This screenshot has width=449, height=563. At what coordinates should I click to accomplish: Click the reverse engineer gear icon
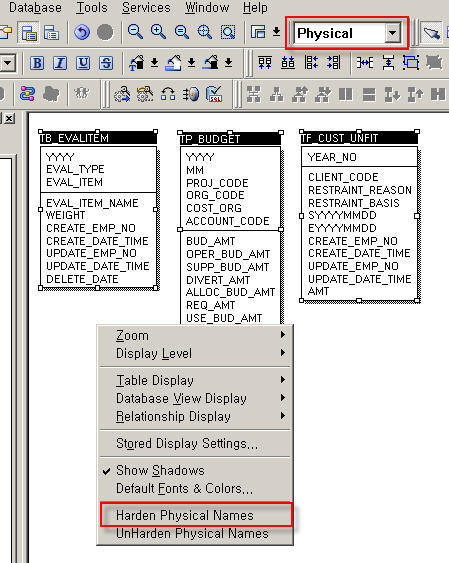[x=145, y=94]
